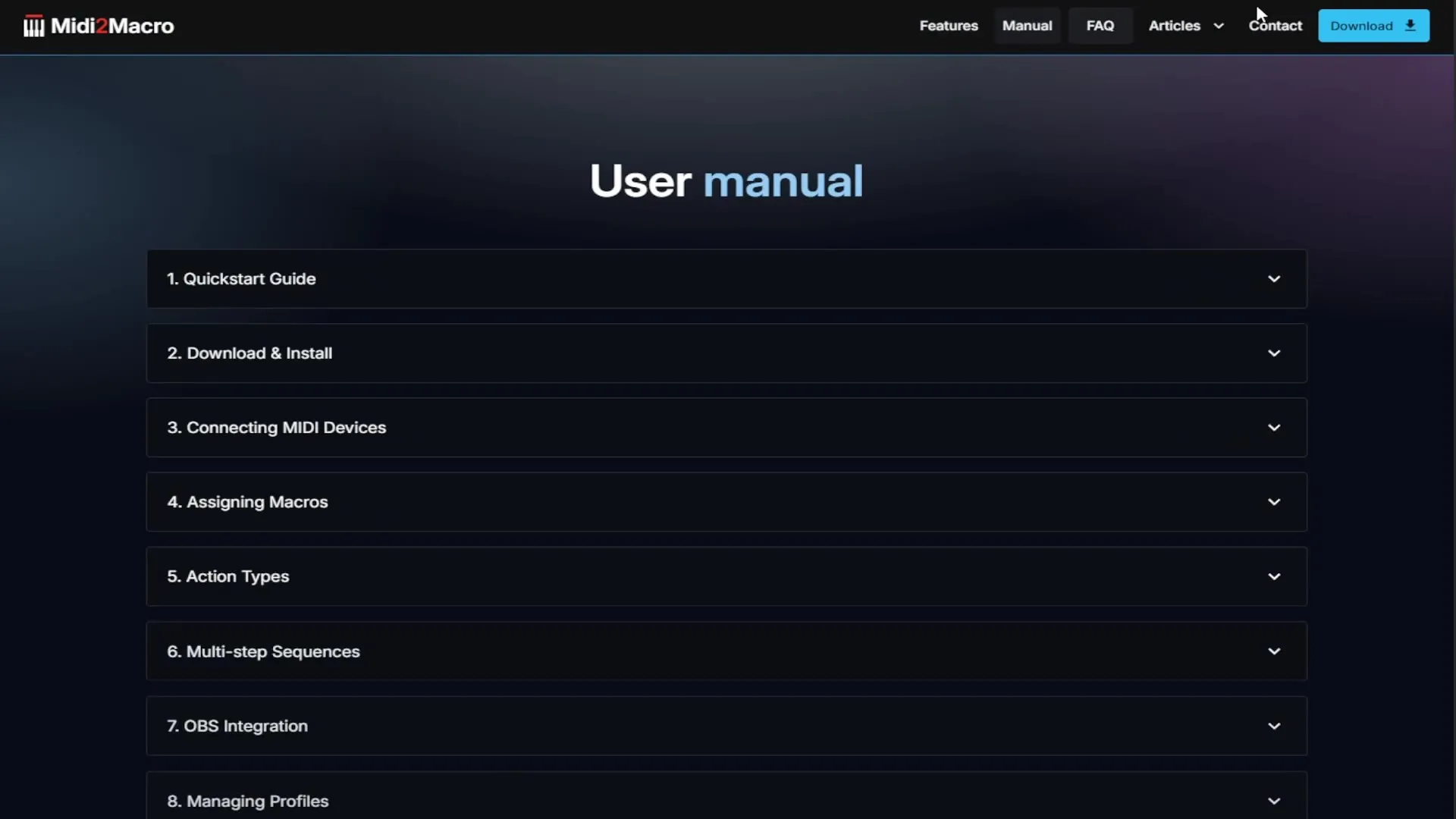Select the '1. Quickstart Guide' heading
Image resolution: width=1456 pixels, height=819 pixels.
241,279
